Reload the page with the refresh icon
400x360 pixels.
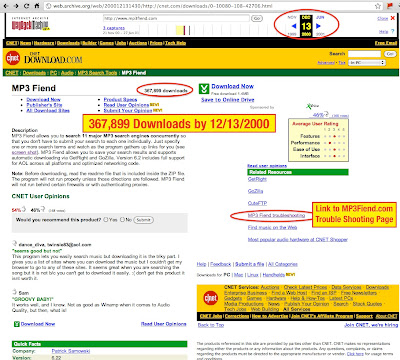point(26,6)
